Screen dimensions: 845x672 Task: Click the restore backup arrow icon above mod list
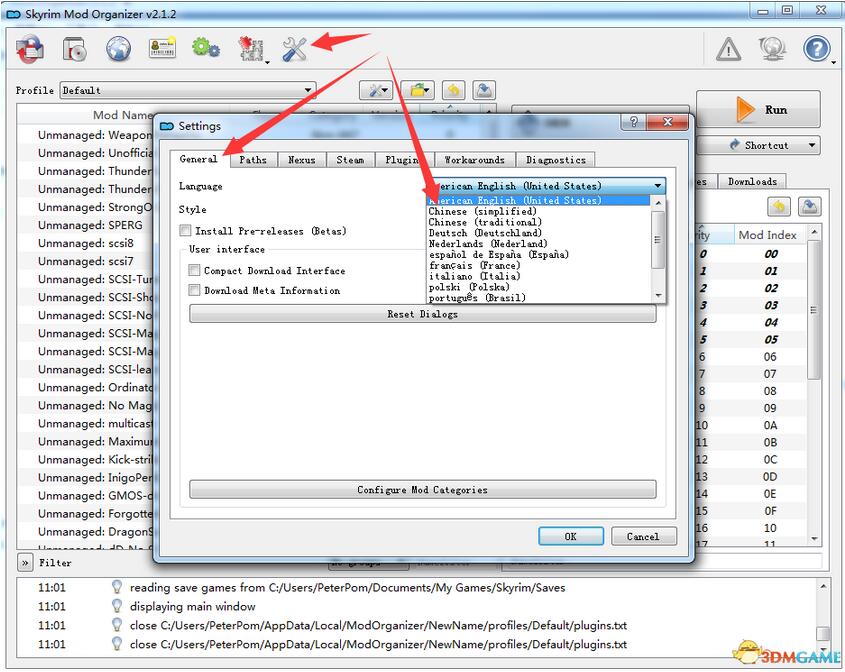(454, 90)
